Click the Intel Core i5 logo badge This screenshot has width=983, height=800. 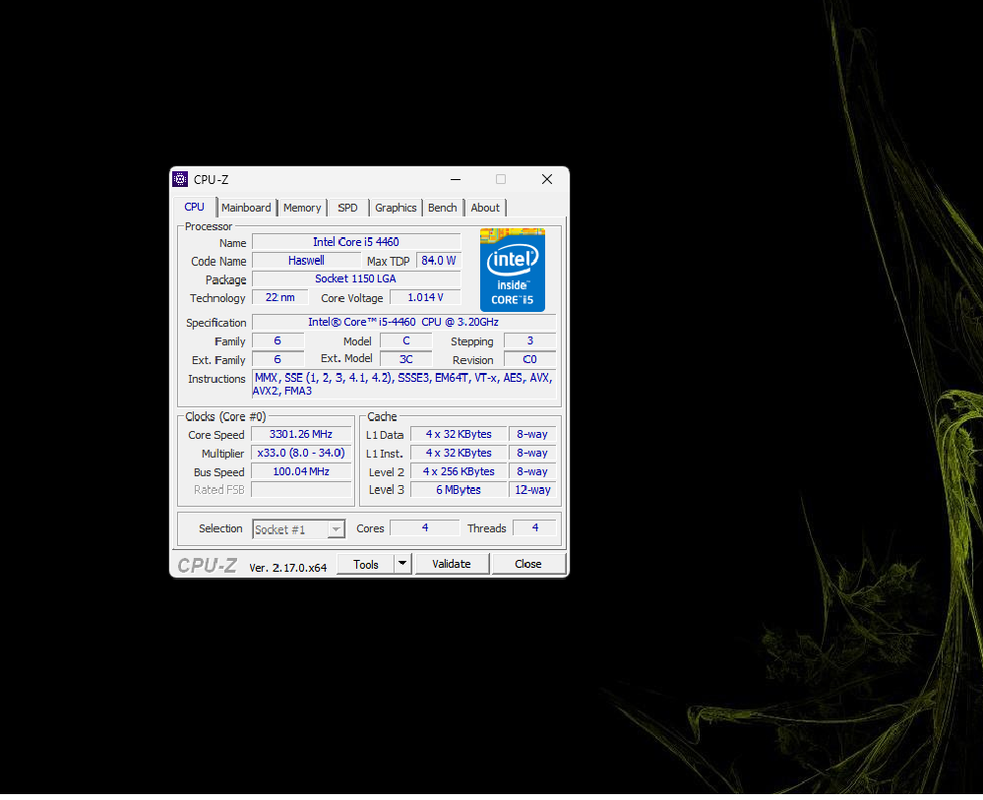pos(512,270)
